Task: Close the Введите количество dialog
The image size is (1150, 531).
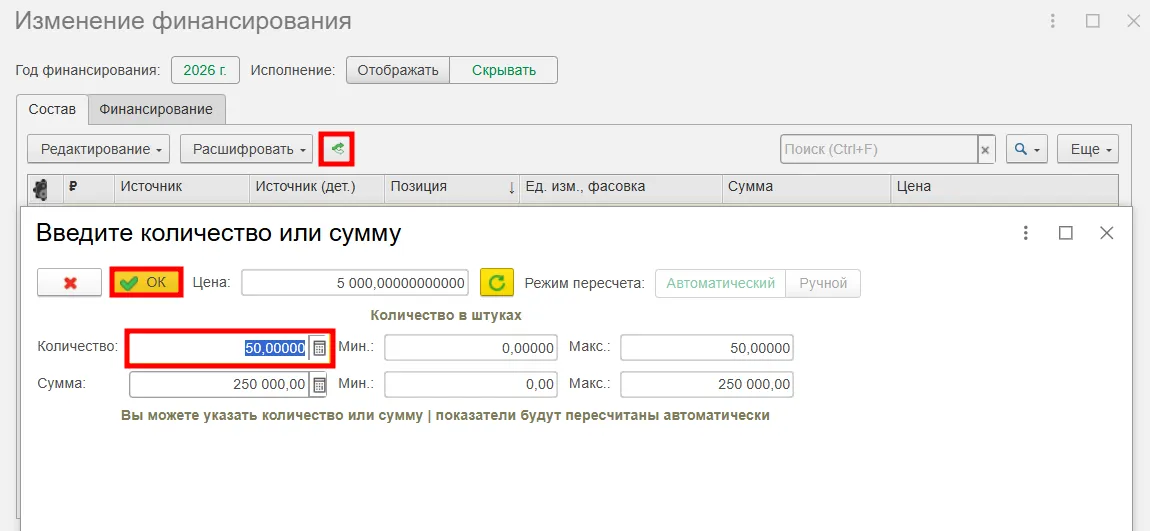Action: click(1107, 233)
